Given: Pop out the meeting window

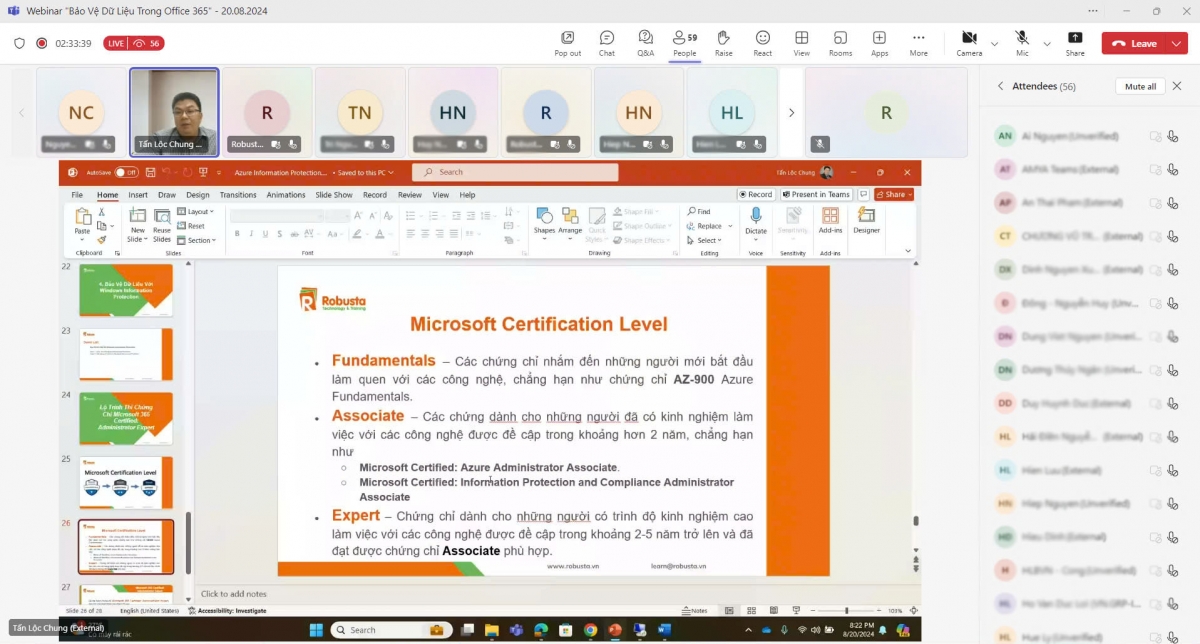Looking at the screenshot, I should tap(568, 43).
